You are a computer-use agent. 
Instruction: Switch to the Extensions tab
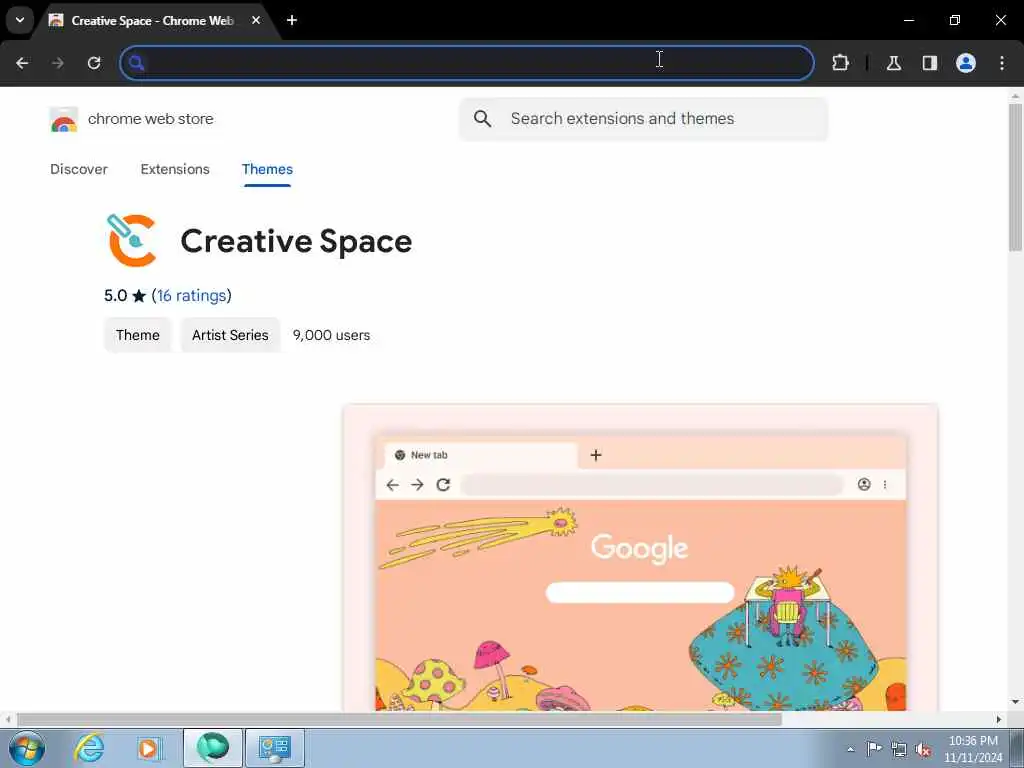pos(175,169)
